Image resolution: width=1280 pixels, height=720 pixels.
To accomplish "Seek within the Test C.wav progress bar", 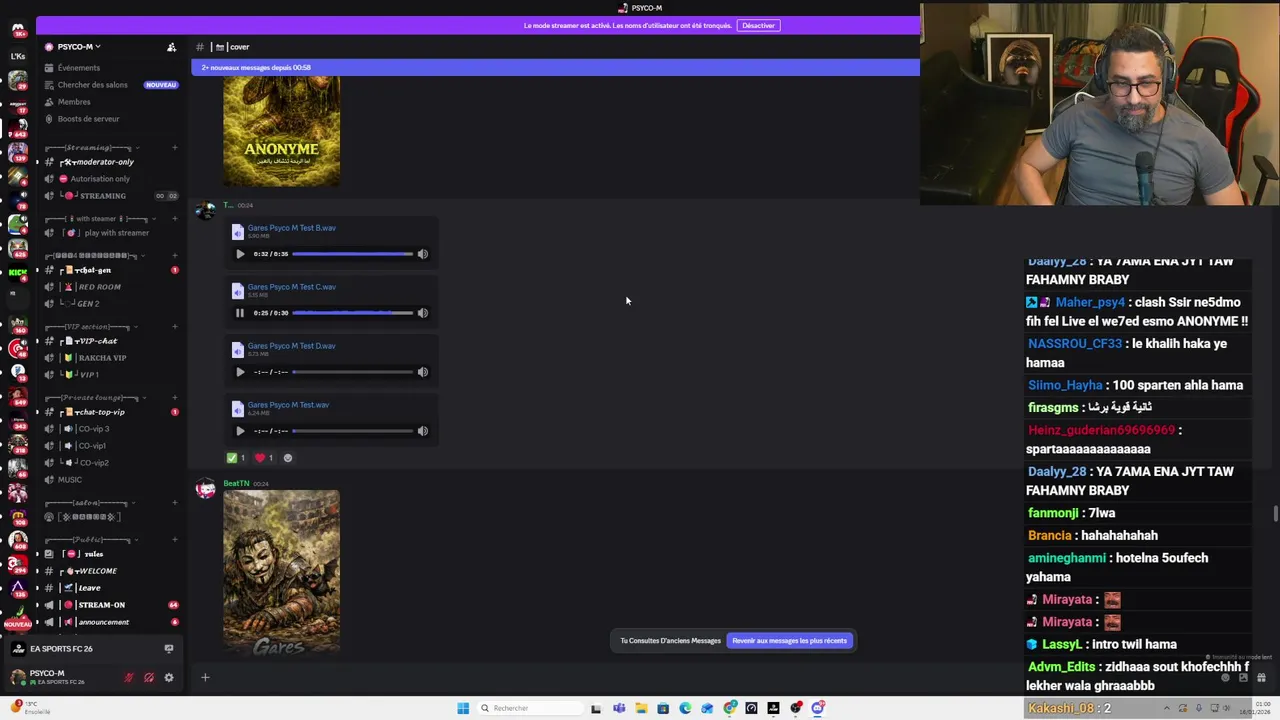I will (x=352, y=313).
